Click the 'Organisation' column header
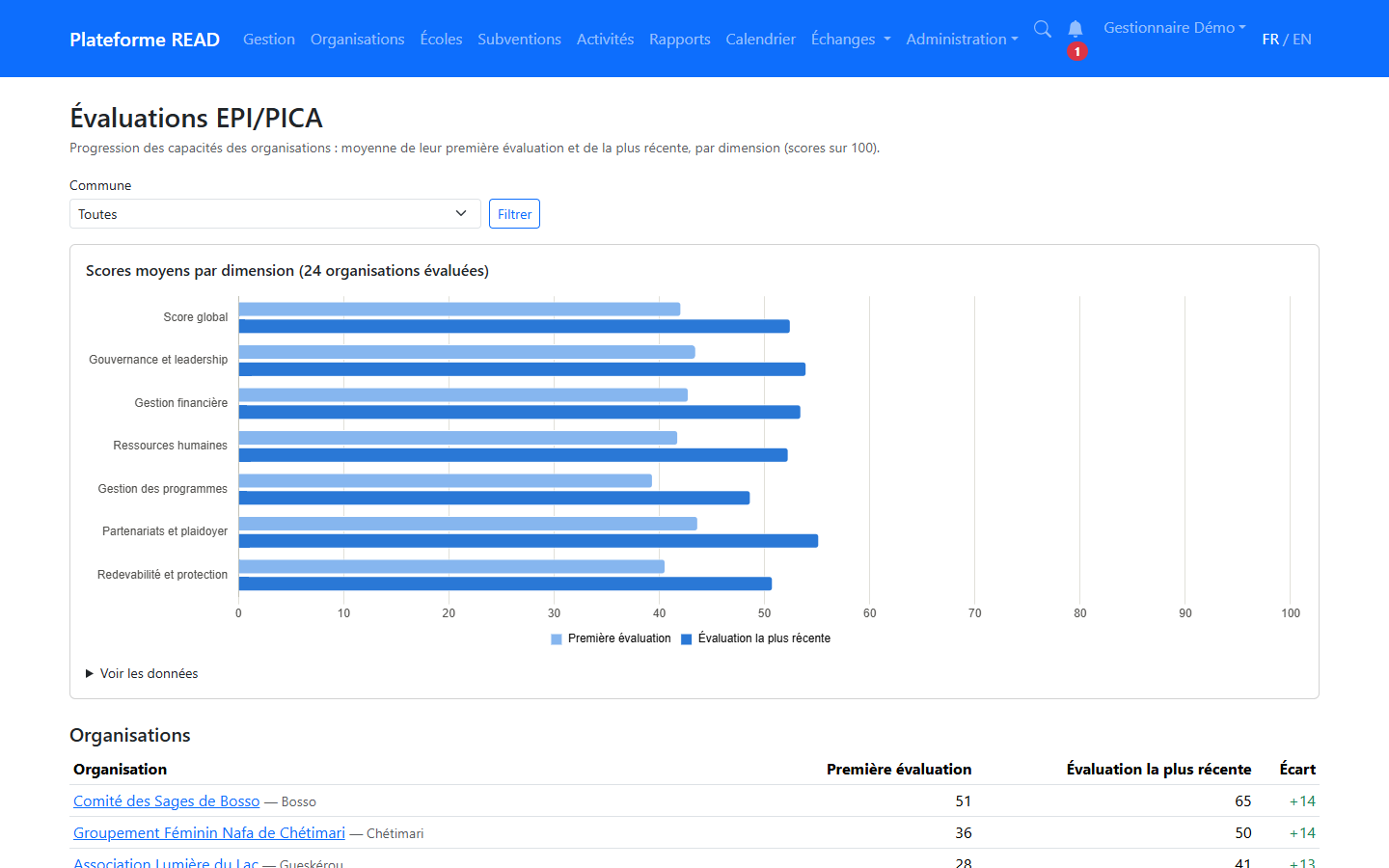This screenshot has width=1389, height=868. click(x=121, y=770)
